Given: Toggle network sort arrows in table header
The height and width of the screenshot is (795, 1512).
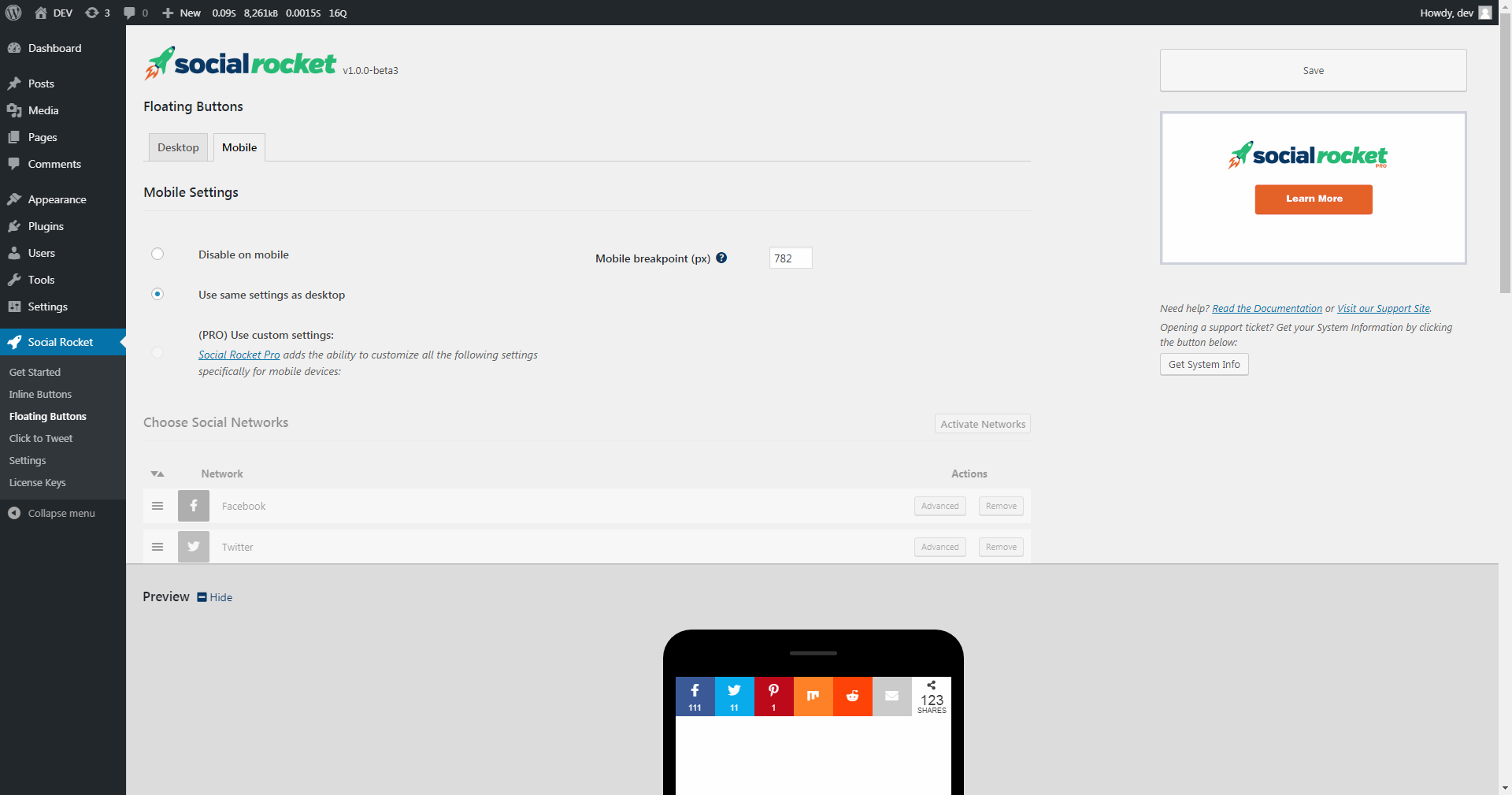Looking at the screenshot, I should (x=157, y=474).
